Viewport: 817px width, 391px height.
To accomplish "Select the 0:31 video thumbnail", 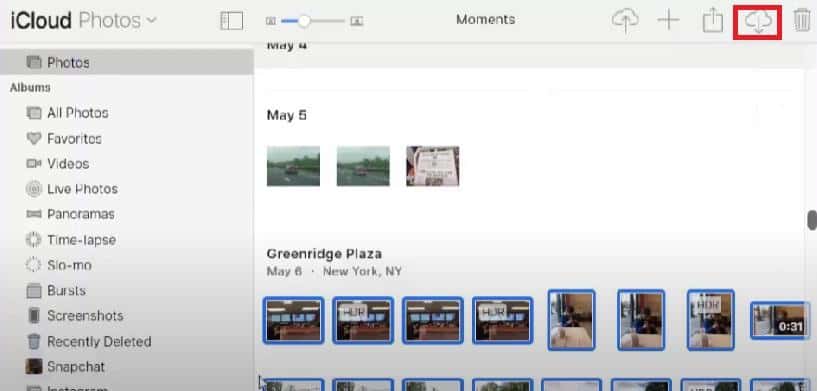I will [780, 320].
